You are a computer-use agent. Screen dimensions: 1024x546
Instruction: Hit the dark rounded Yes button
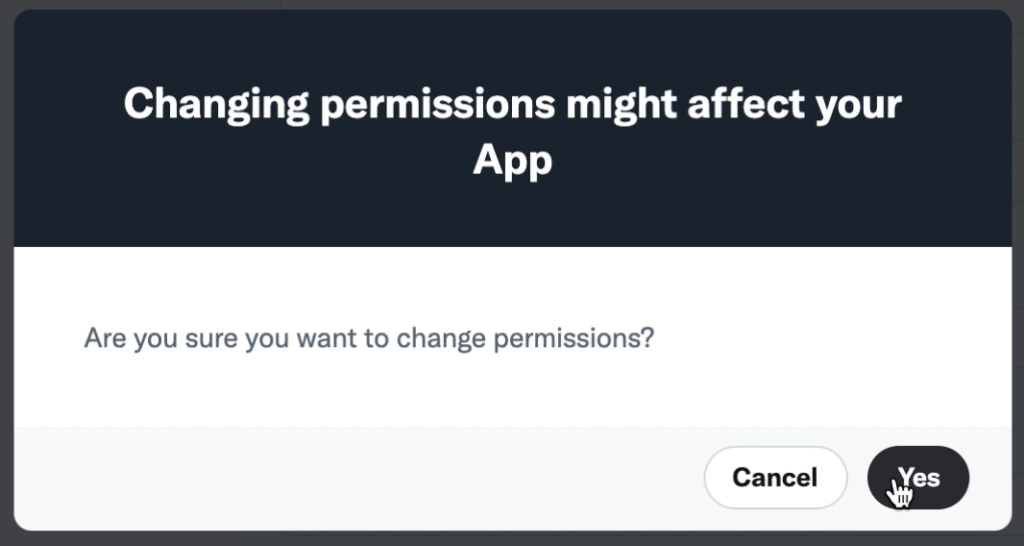click(x=918, y=477)
